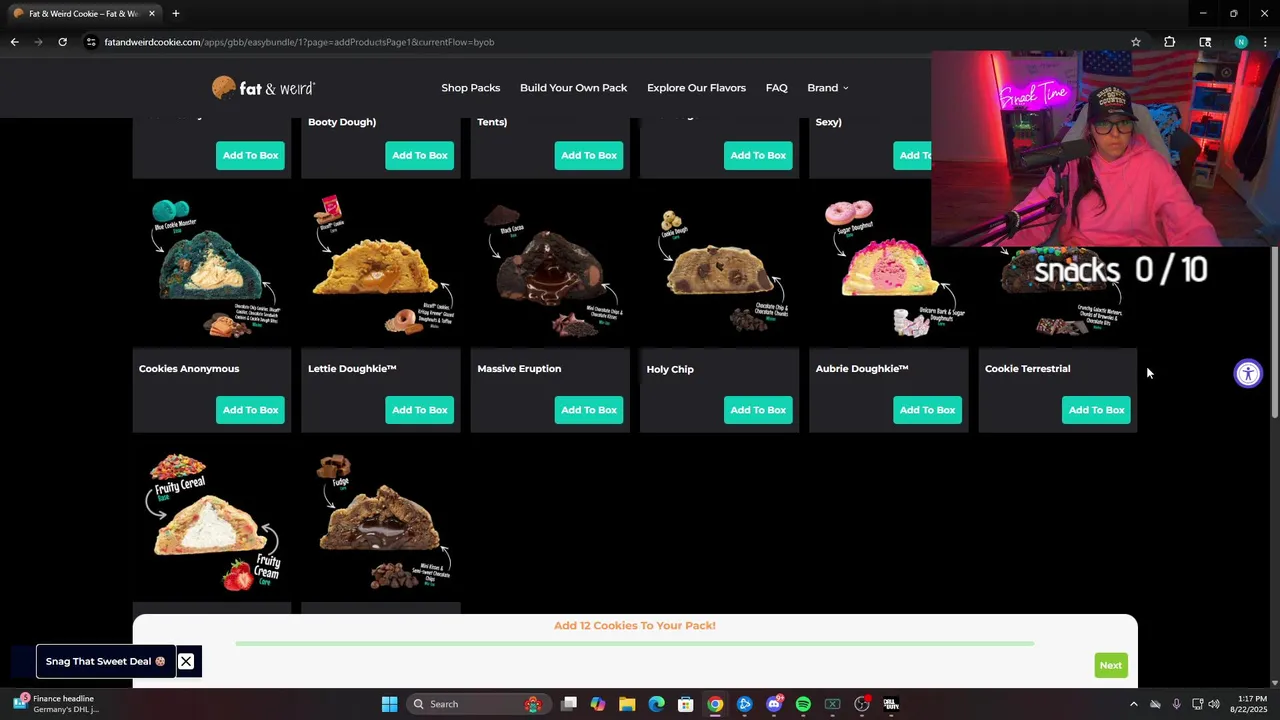Open Microsoft Store from the taskbar

pos(685,704)
